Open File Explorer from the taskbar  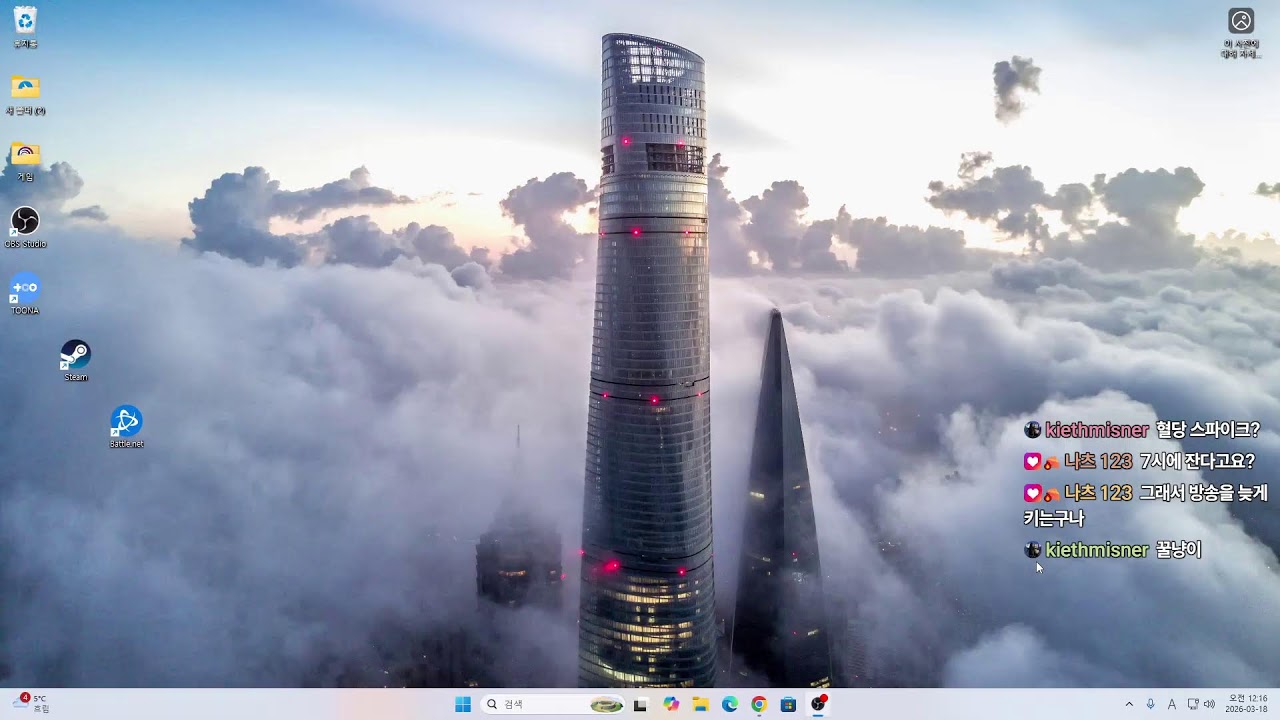[x=701, y=704]
